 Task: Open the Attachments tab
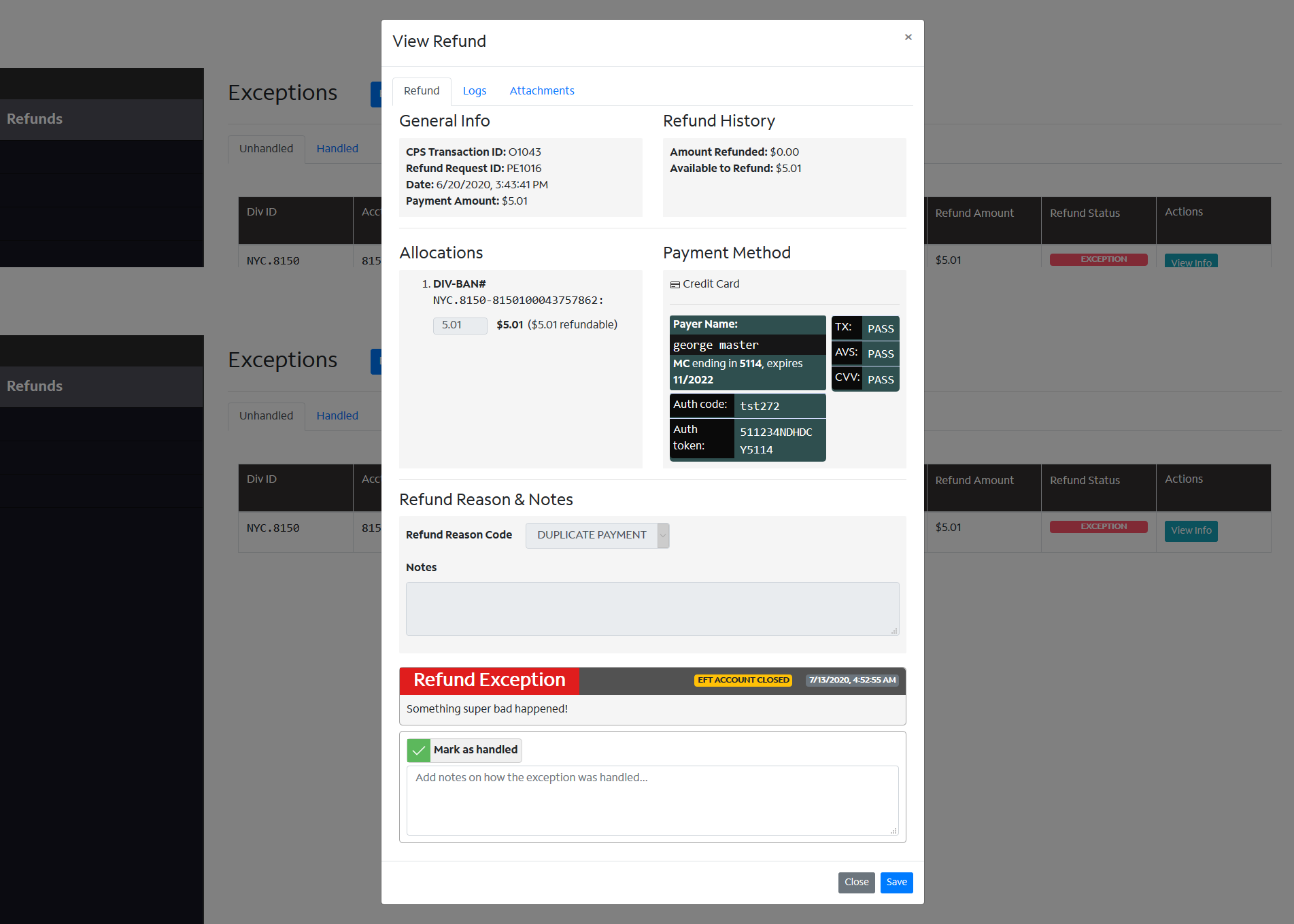coord(541,91)
